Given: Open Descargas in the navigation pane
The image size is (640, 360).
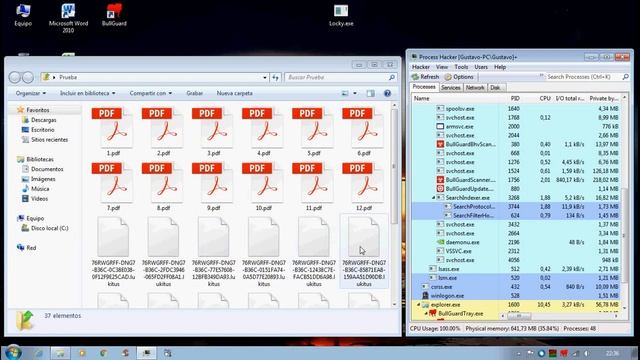Looking at the screenshot, I should [43, 120].
